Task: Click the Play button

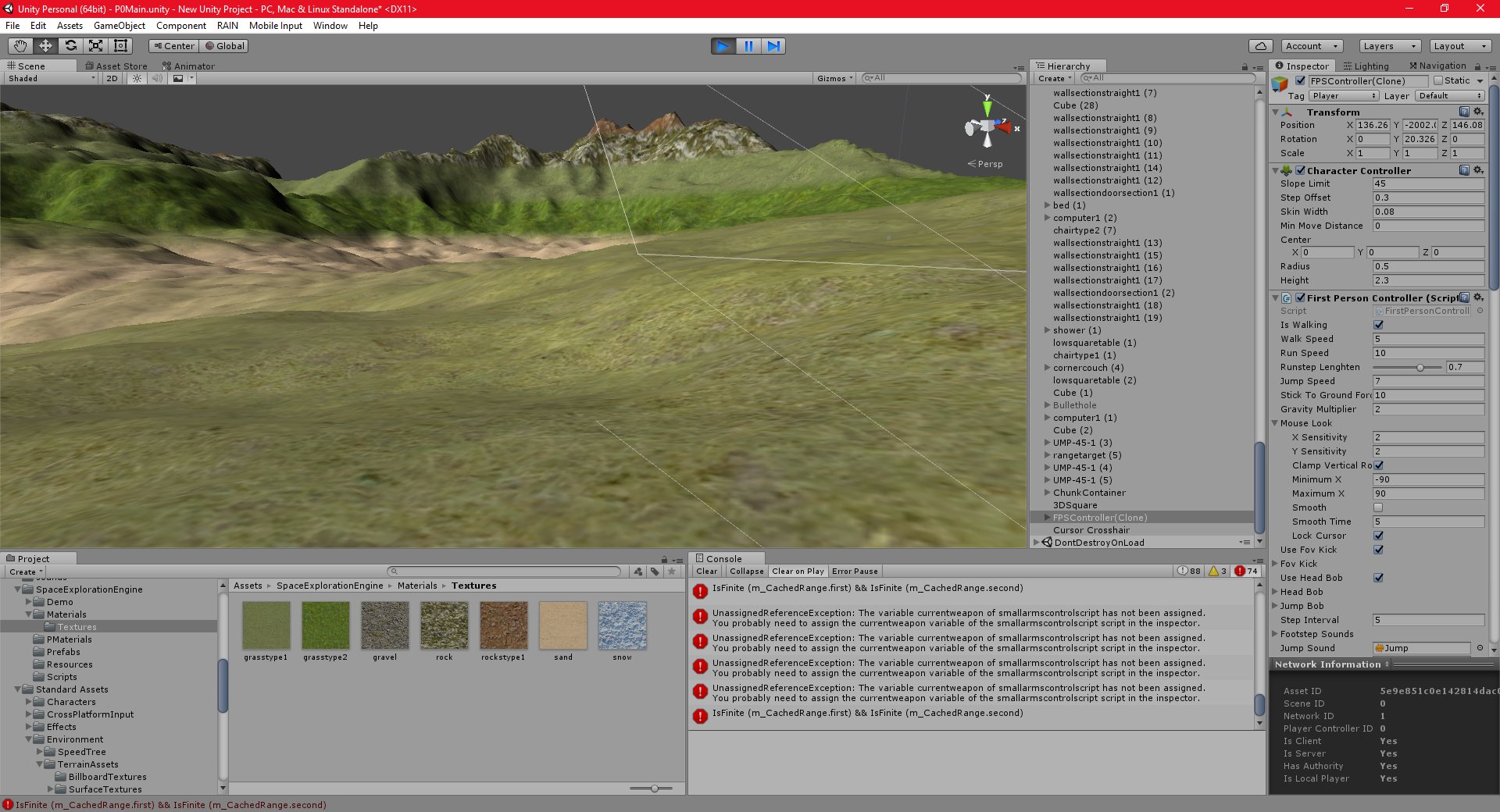Action: (723, 46)
